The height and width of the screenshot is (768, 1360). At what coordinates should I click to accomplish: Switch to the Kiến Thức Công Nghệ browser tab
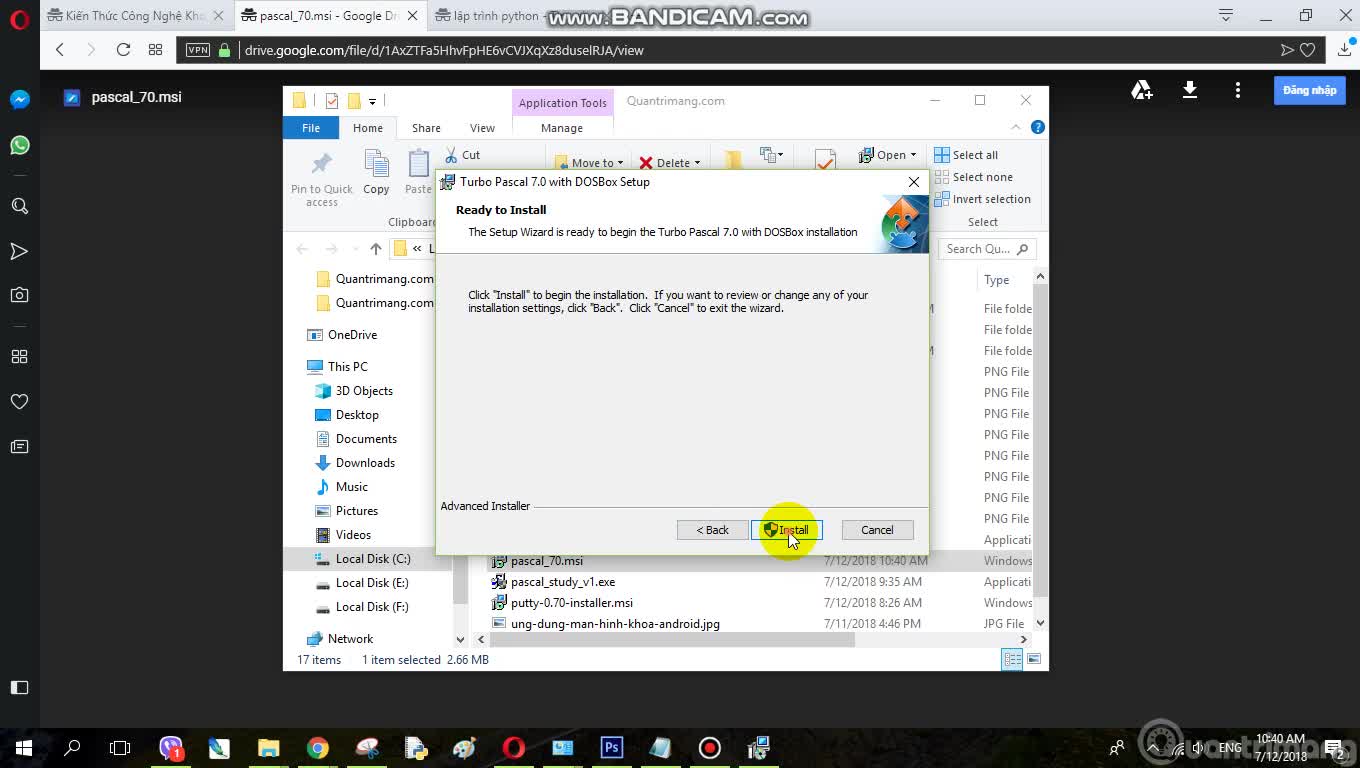coord(135,16)
